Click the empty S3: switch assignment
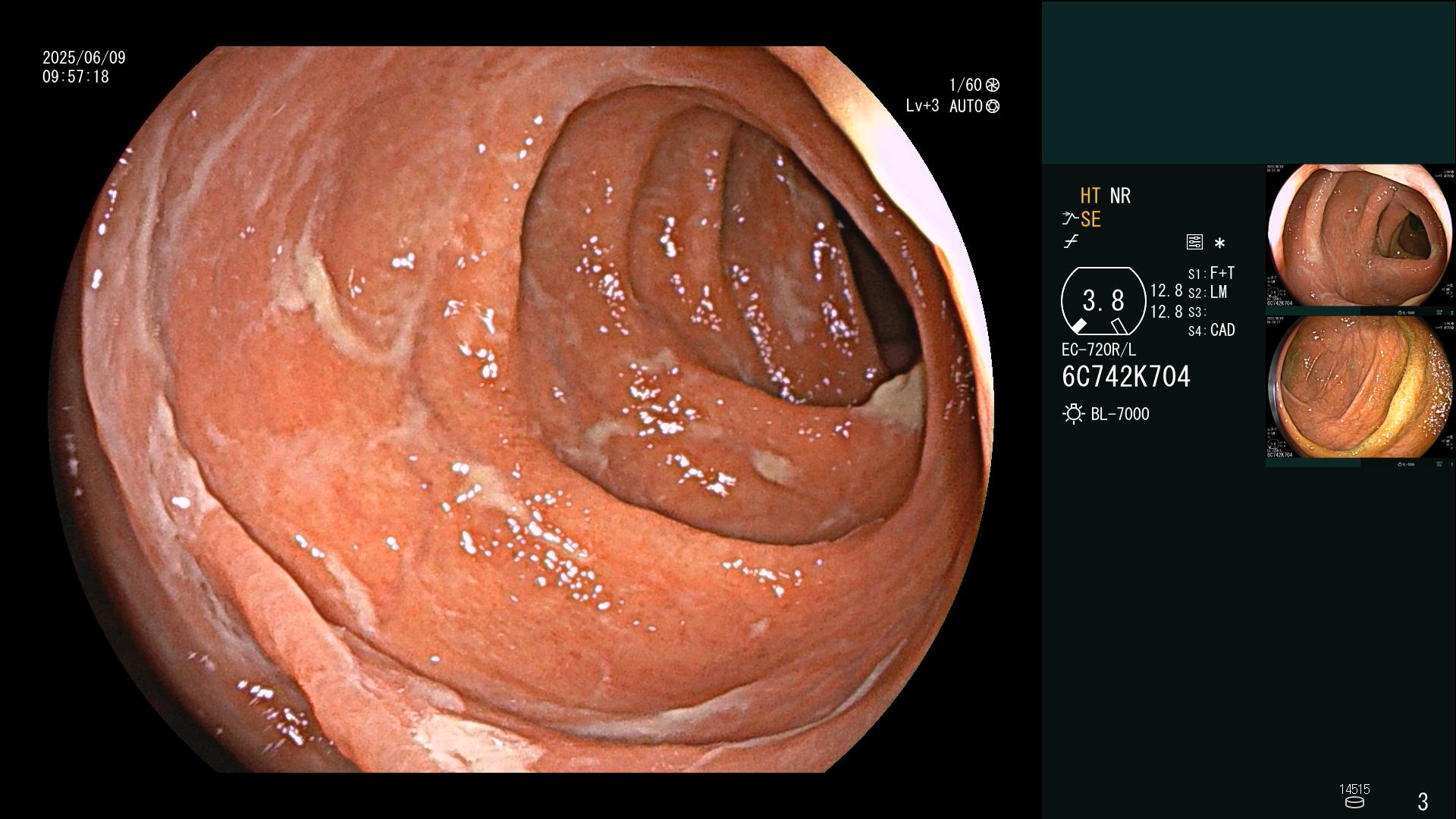This screenshot has height=819, width=1456. (x=1197, y=312)
